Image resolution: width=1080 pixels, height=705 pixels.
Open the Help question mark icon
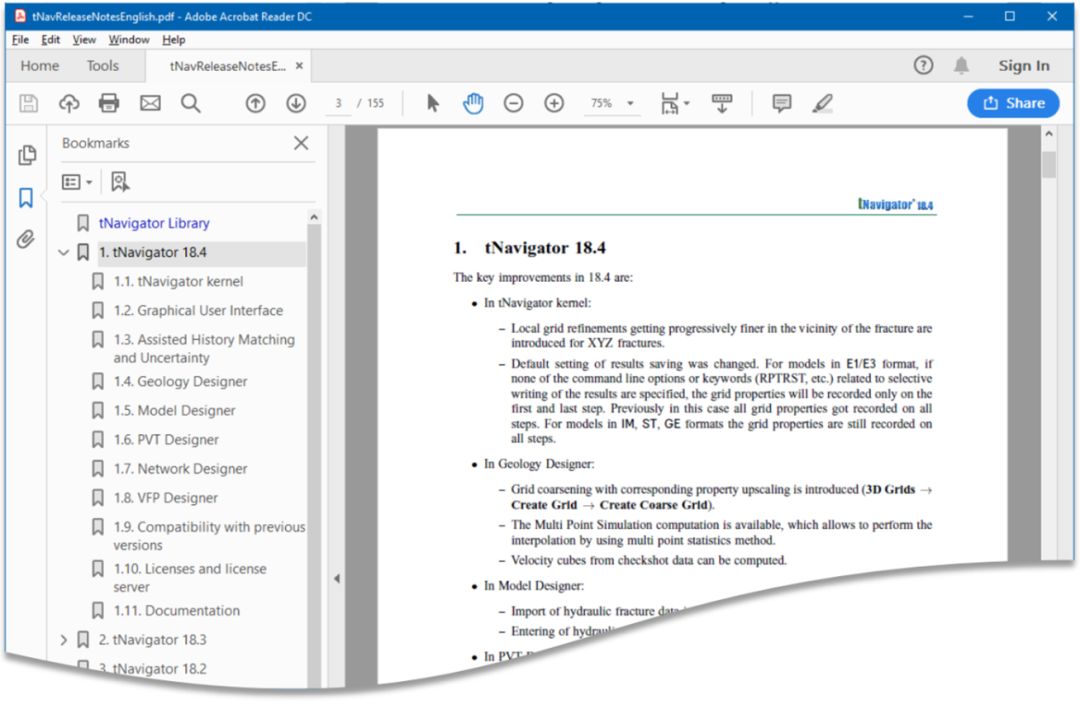pyautogui.click(x=924, y=65)
